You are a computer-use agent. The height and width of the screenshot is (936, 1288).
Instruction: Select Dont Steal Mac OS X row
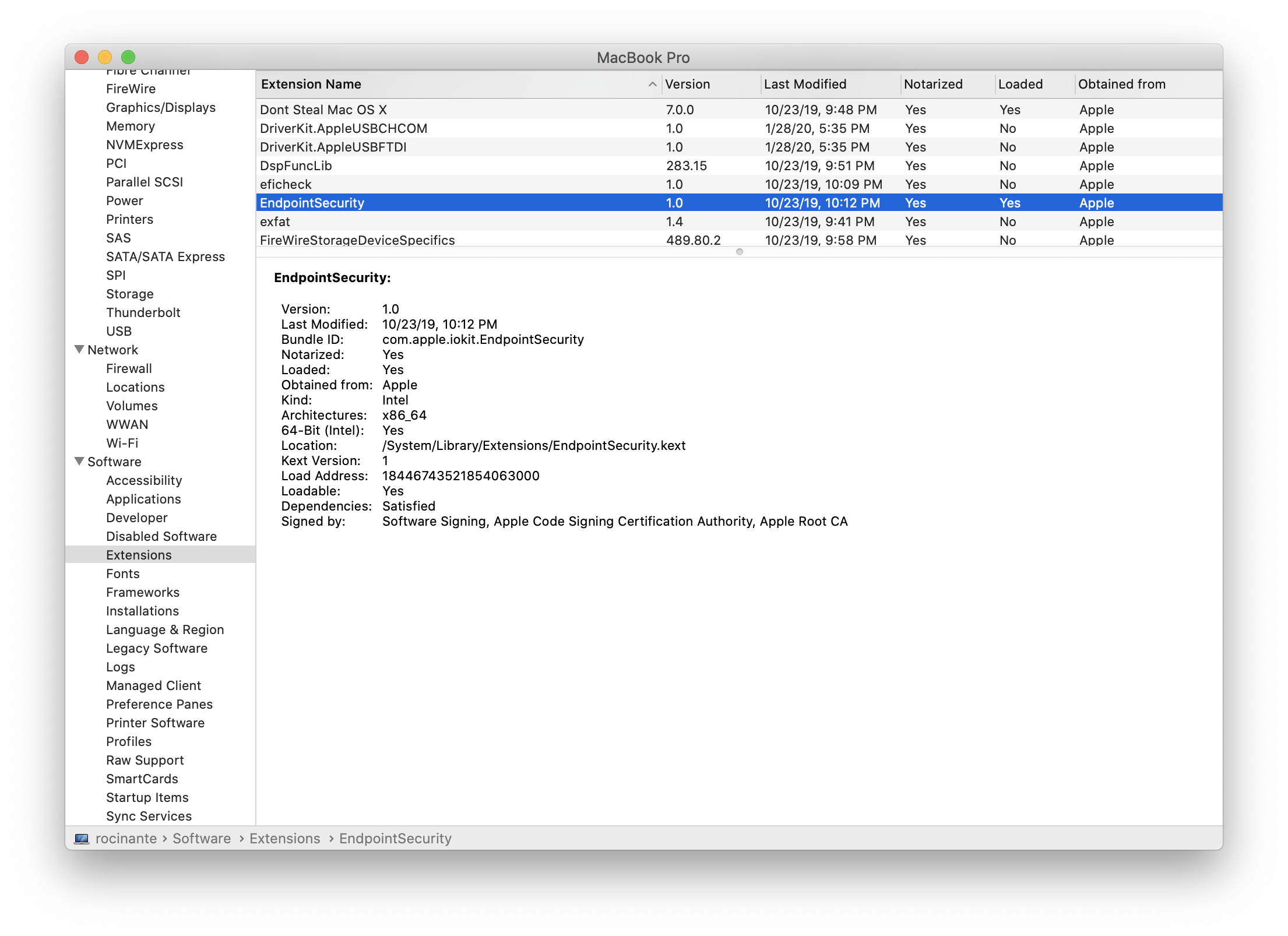323,110
